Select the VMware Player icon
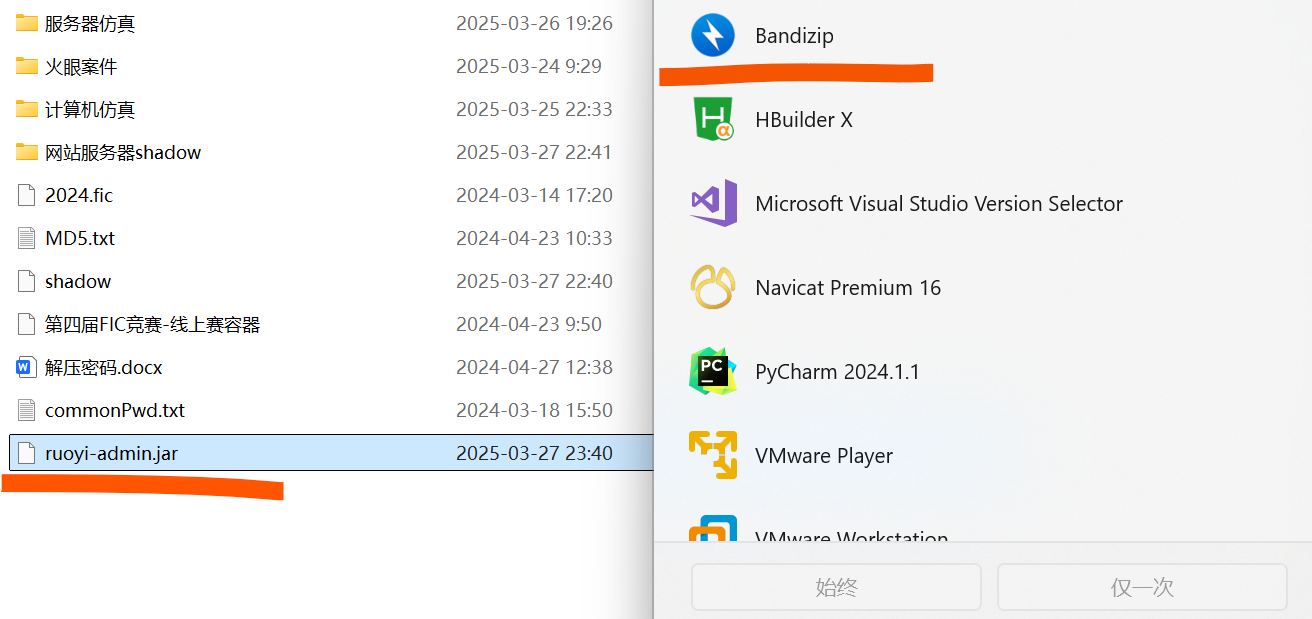This screenshot has width=1312, height=619. (713, 455)
